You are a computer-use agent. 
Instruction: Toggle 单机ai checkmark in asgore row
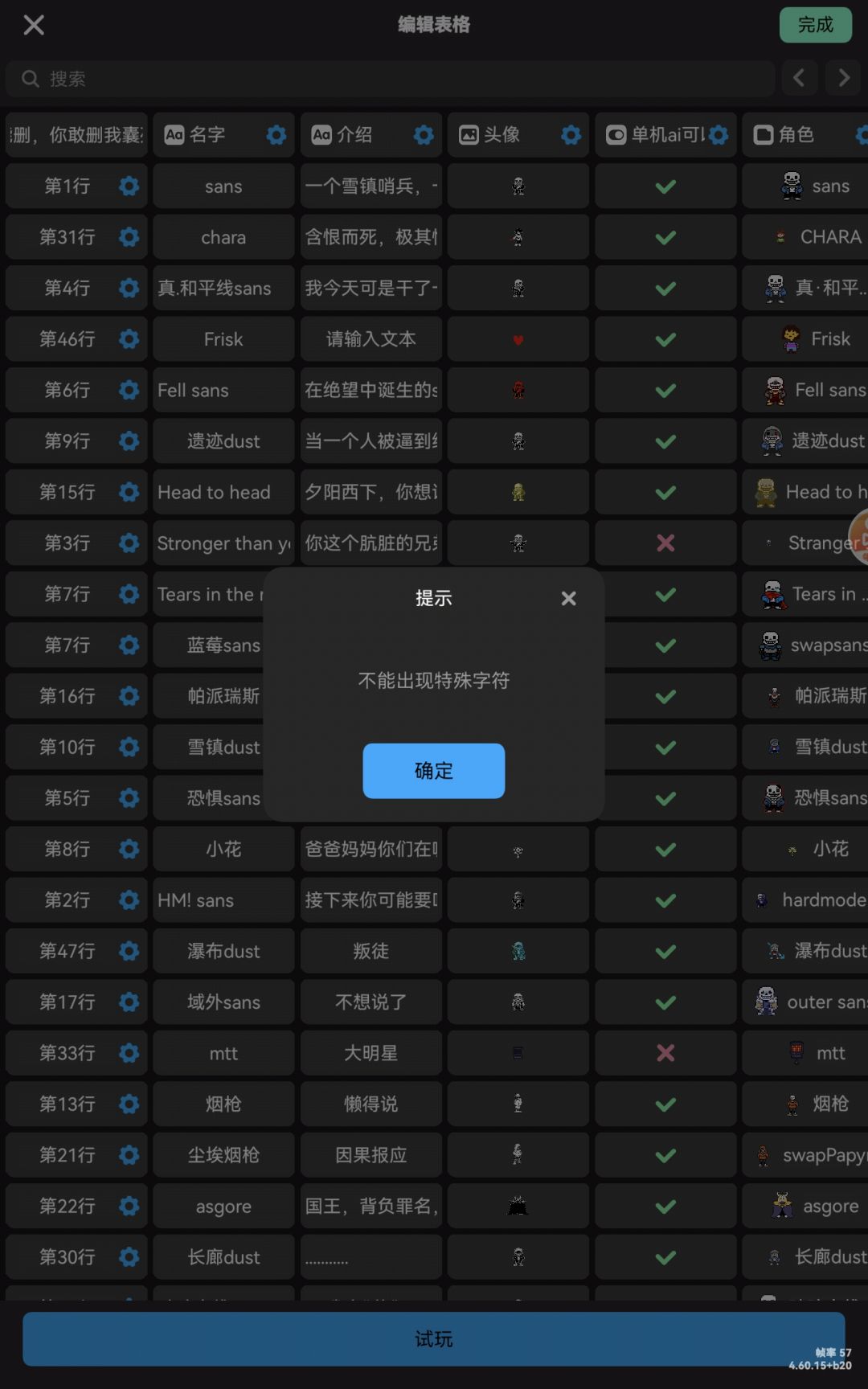665,1206
